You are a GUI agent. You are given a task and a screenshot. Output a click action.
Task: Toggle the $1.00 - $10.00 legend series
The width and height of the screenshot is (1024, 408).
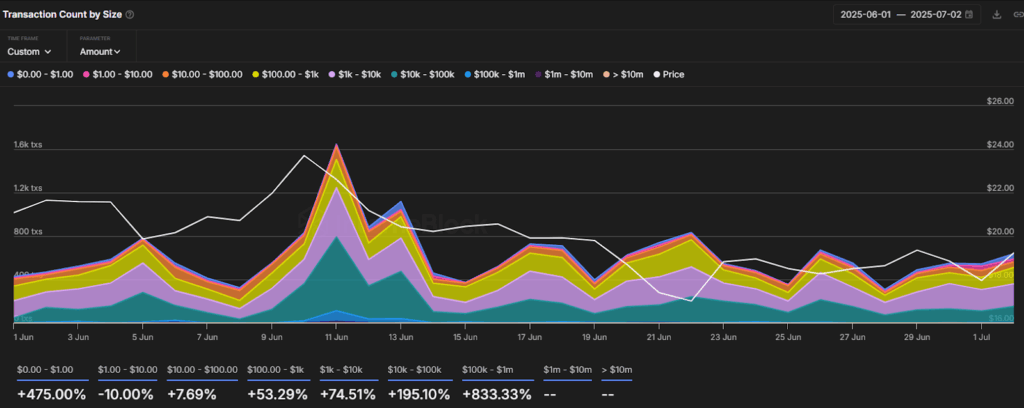point(118,74)
